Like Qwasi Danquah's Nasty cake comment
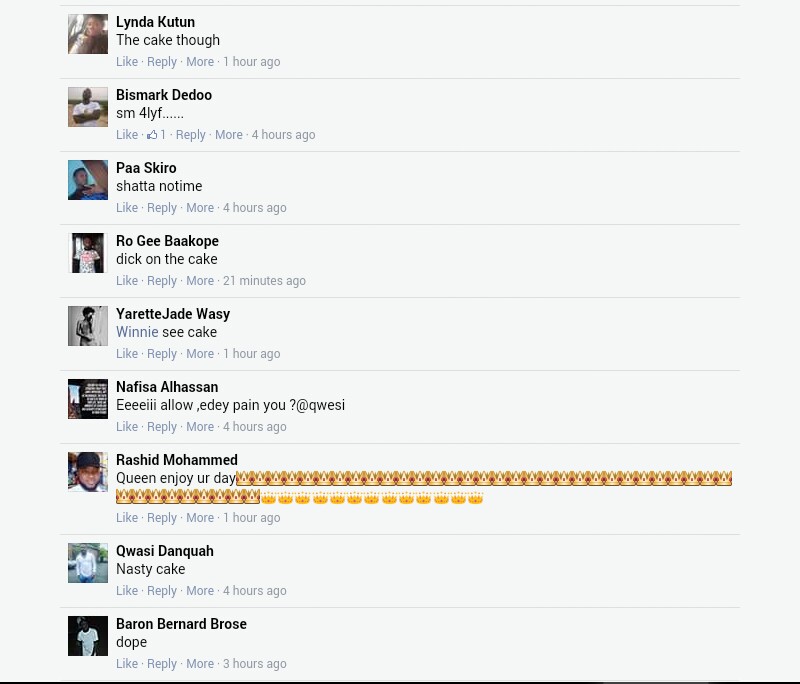Image resolution: width=800 pixels, height=684 pixels. click(x=127, y=591)
